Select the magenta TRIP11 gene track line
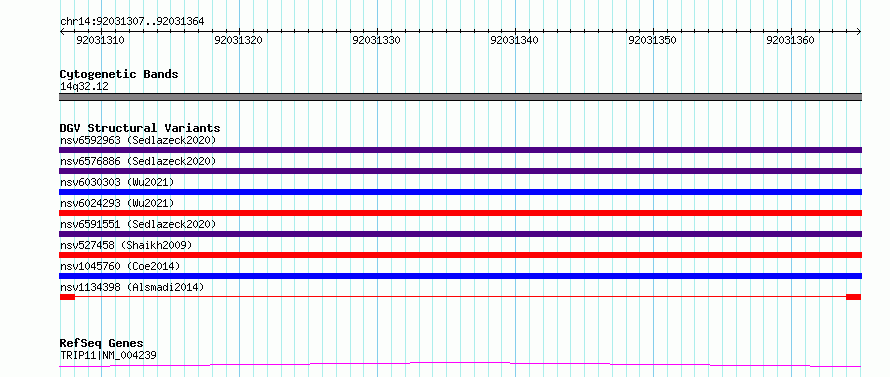The height and width of the screenshot is (377, 890). tap(460, 365)
